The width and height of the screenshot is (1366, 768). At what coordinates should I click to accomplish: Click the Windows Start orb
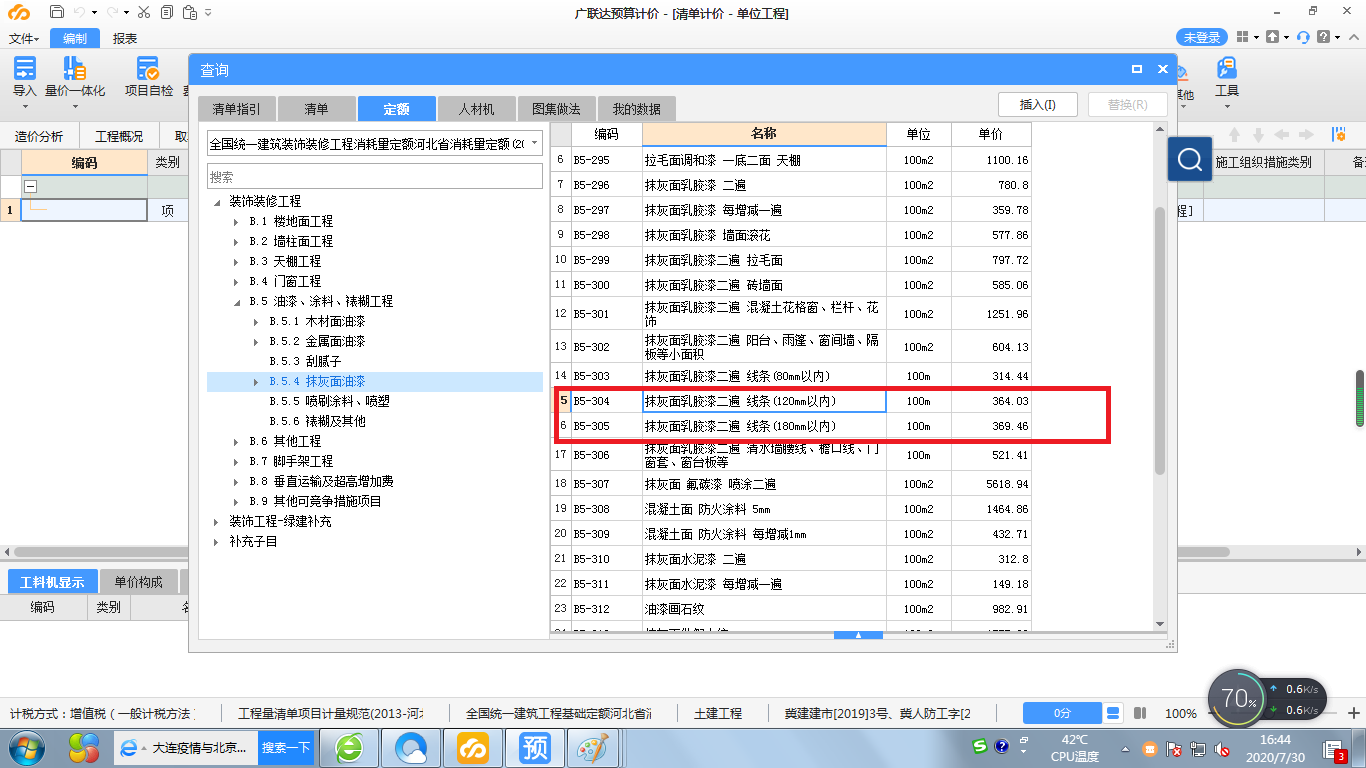(26, 748)
